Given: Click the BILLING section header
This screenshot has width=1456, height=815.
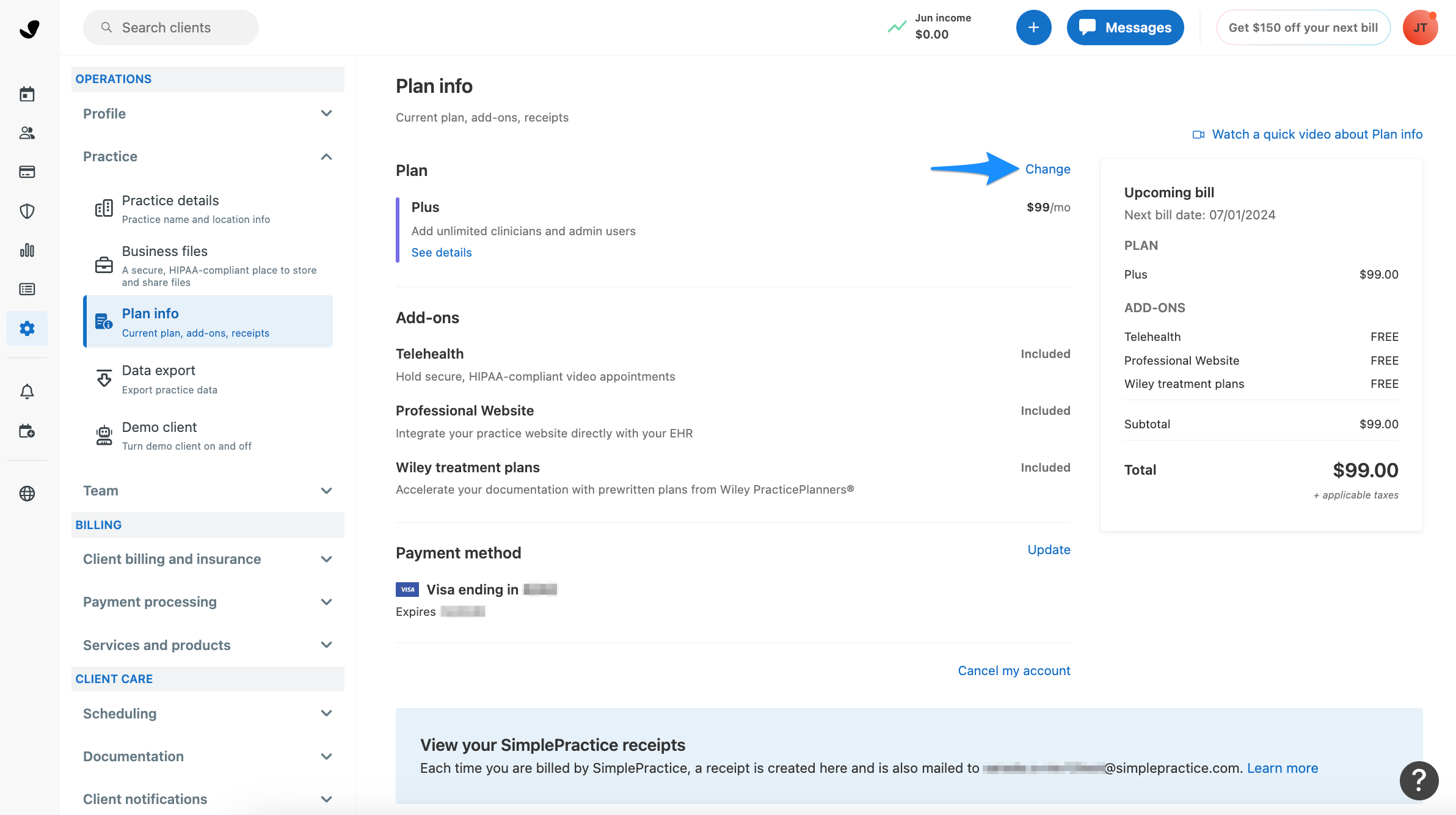Looking at the screenshot, I should pyautogui.click(x=208, y=525).
